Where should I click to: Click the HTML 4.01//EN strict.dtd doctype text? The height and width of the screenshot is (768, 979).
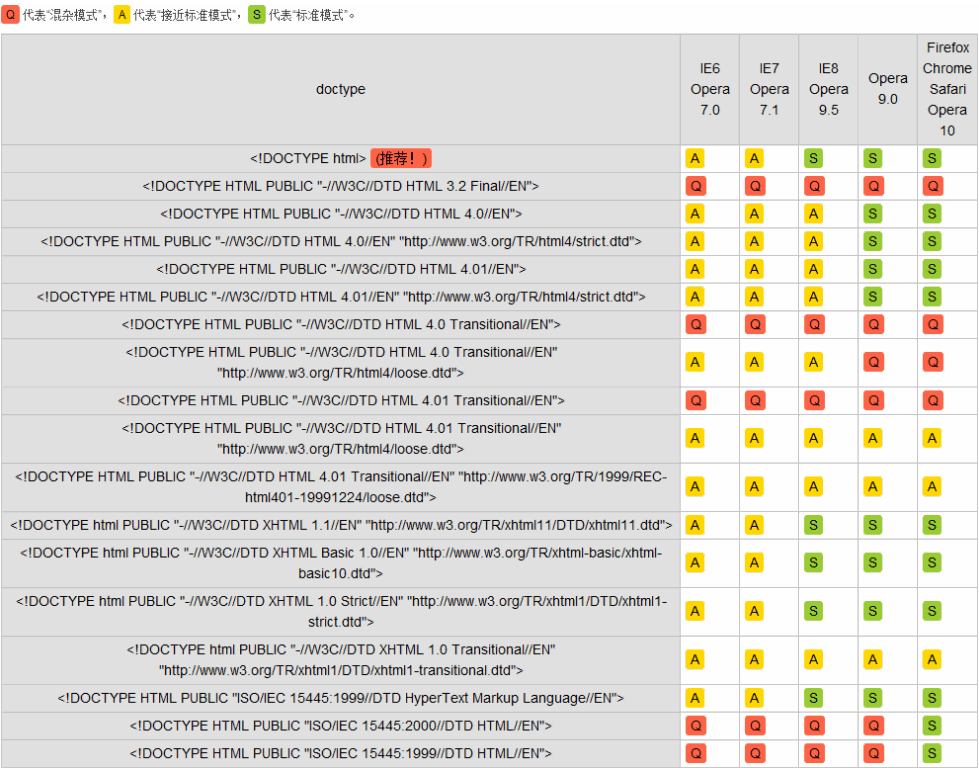(341, 297)
